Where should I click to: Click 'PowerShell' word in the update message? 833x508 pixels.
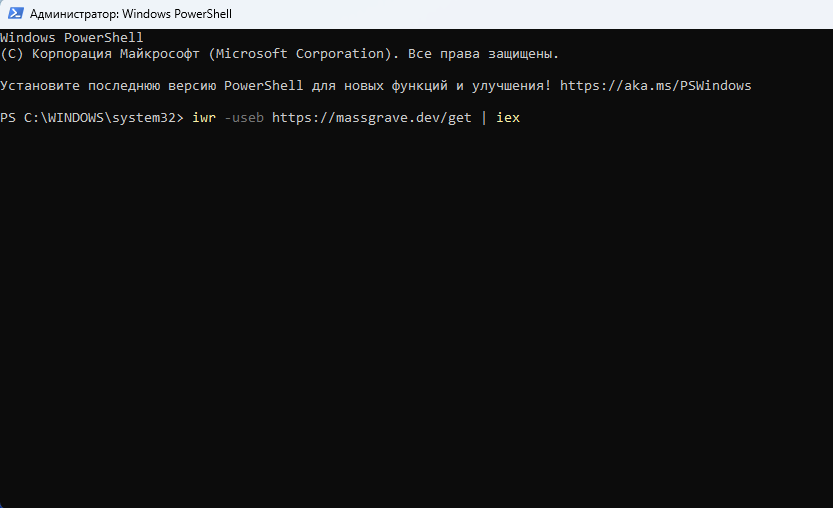point(264,86)
